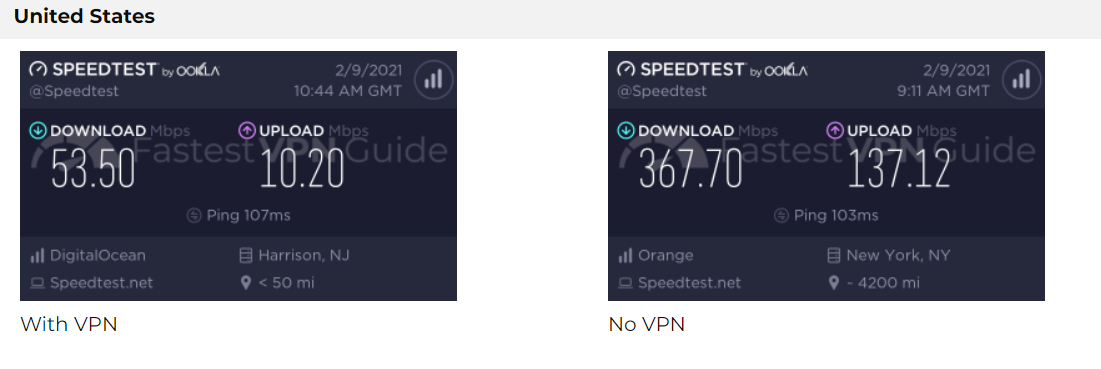Click the provider bars icon beside Orange
This screenshot has height=369, width=1101.
tap(625, 255)
